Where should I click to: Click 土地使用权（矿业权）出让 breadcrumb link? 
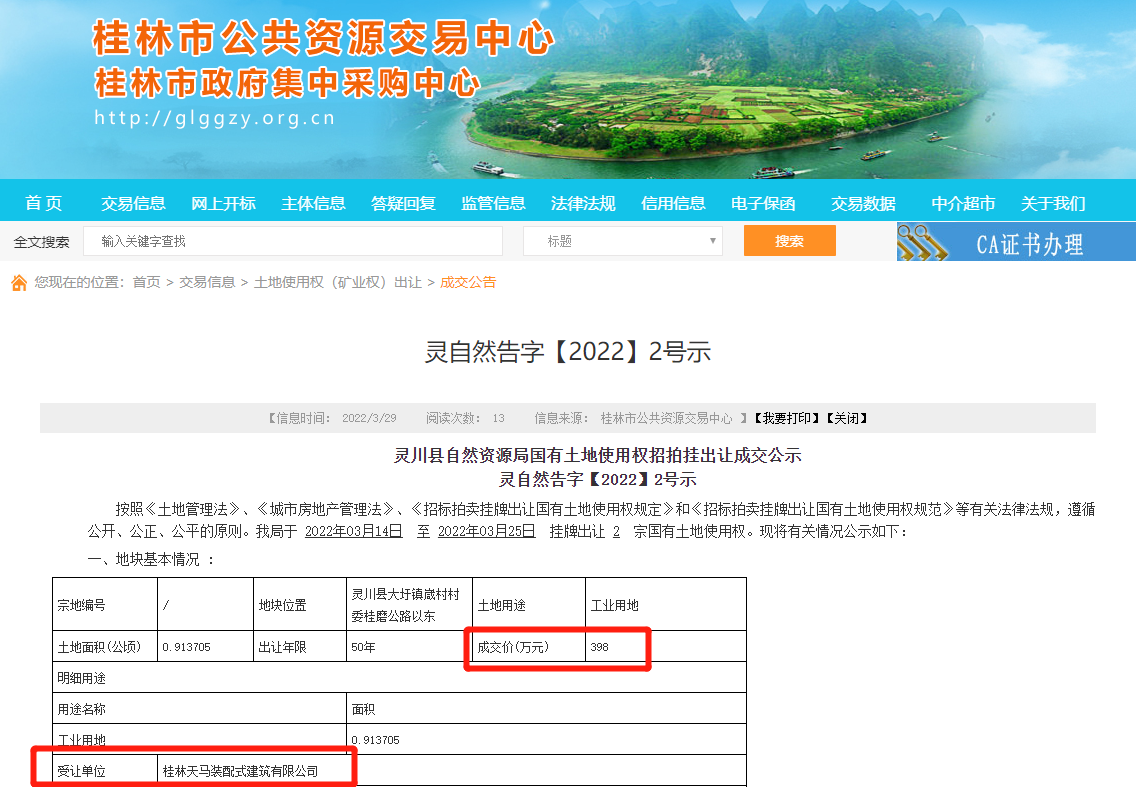click(x=338, y=283)
